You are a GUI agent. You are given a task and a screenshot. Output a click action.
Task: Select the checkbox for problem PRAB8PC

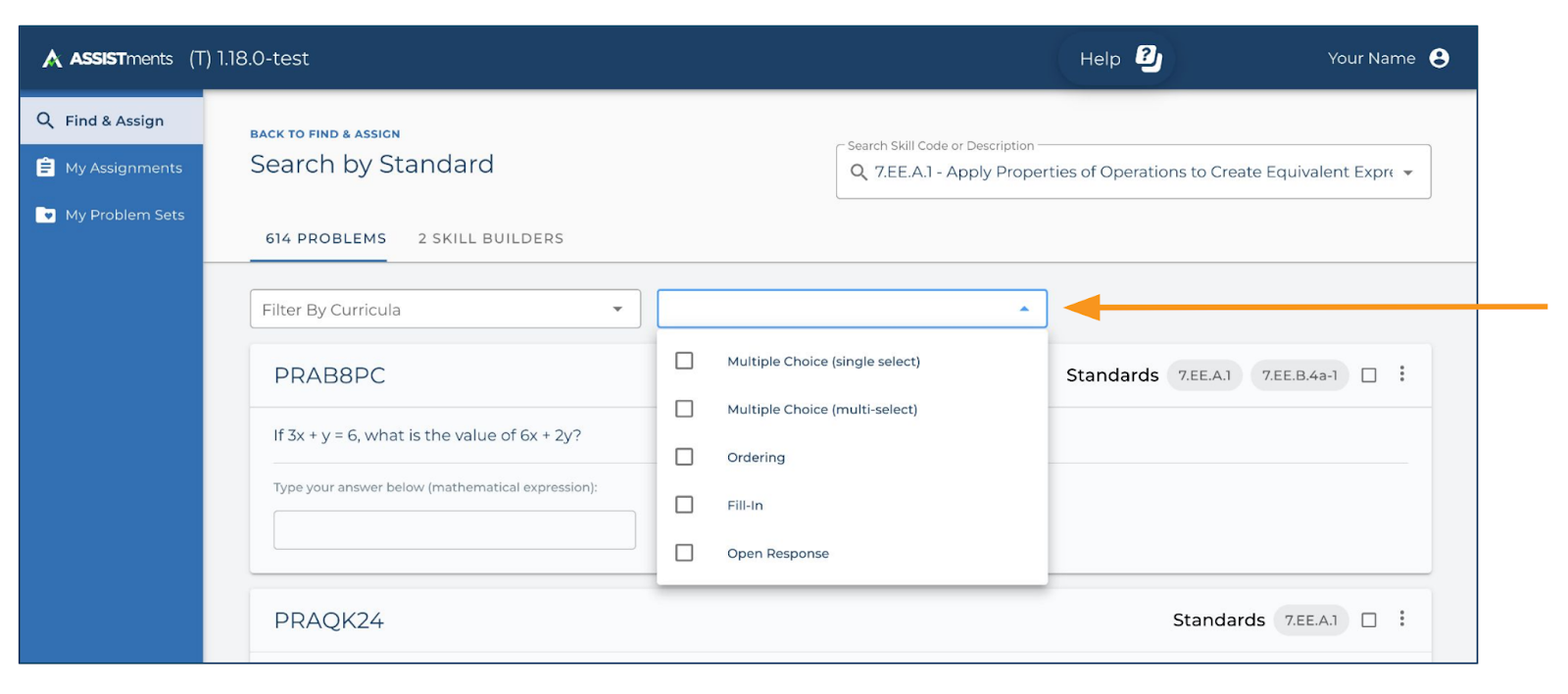pos(1369,375)
